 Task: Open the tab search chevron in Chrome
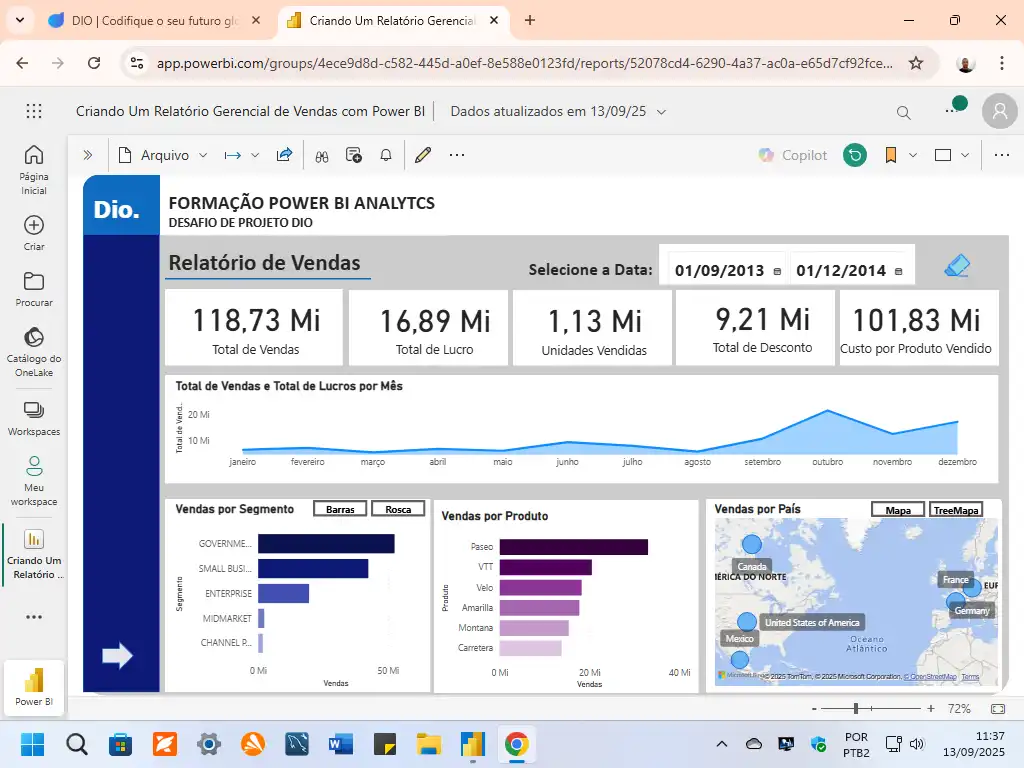pos(20,20)
